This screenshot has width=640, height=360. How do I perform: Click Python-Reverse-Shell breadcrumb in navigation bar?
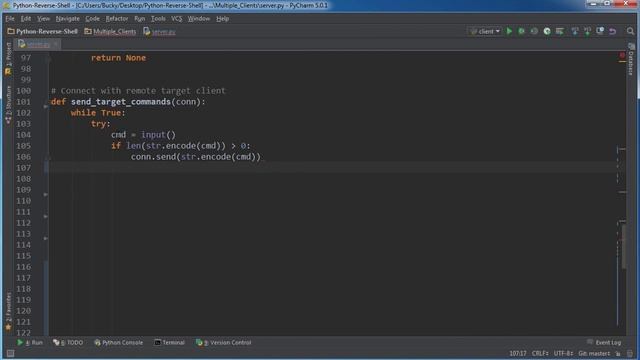42,31
